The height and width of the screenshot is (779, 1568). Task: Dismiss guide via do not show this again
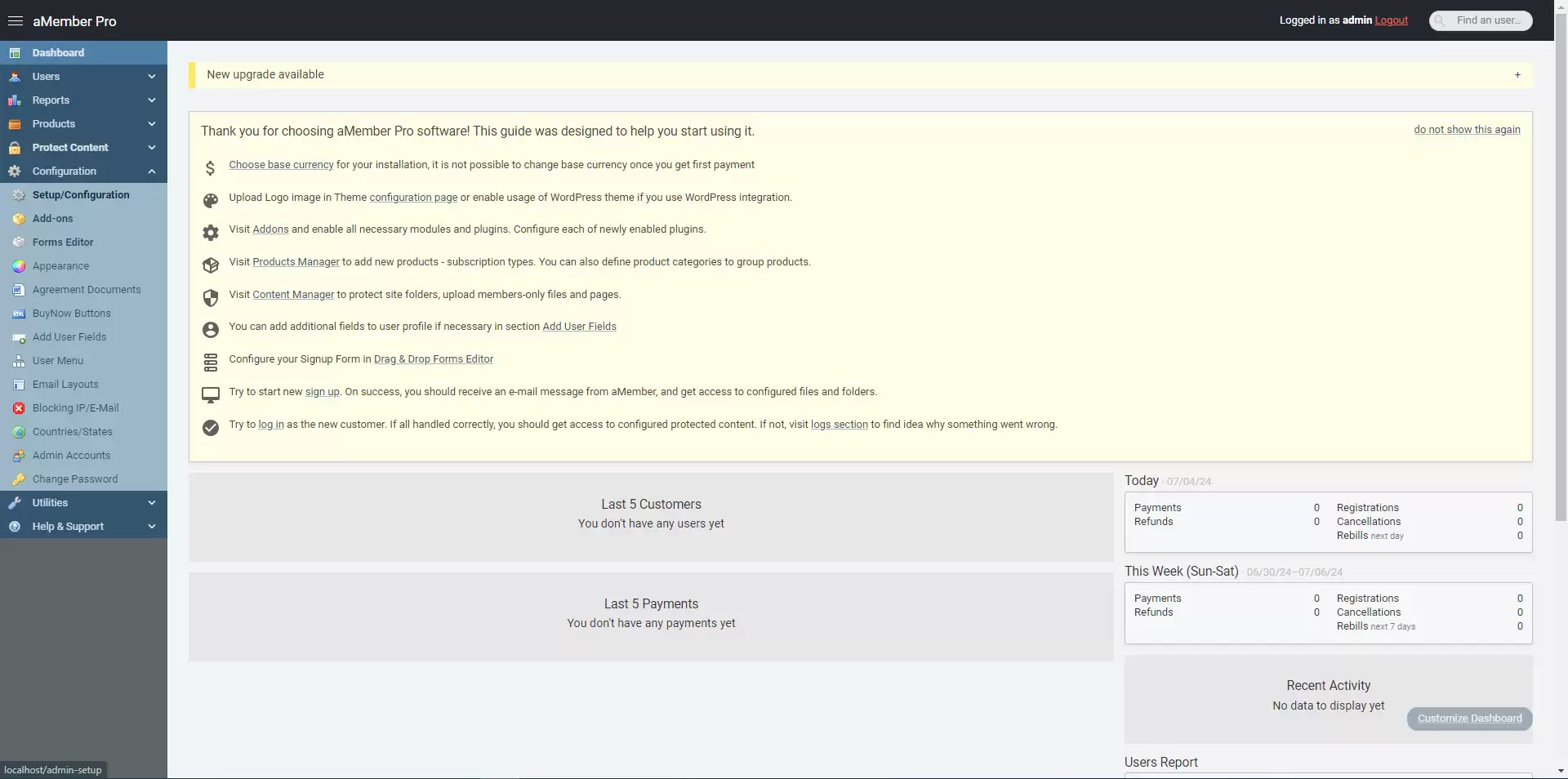[x=1467, y=130]
